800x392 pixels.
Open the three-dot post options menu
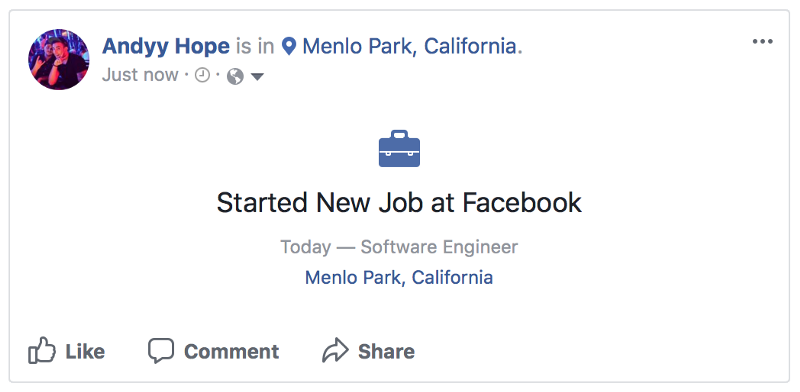[763, 42]
